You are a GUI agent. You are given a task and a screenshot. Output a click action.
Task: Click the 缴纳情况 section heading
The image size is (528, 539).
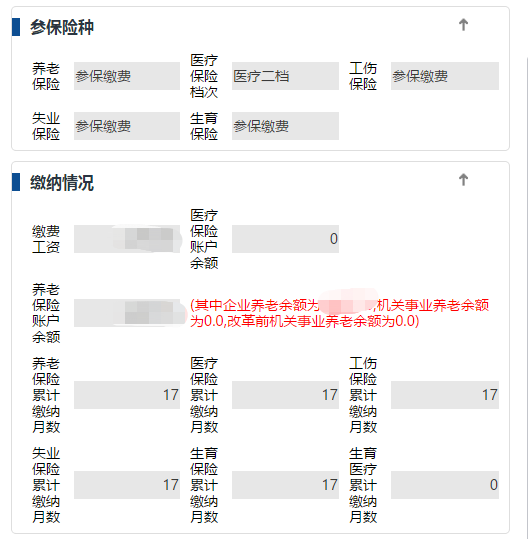62,183
